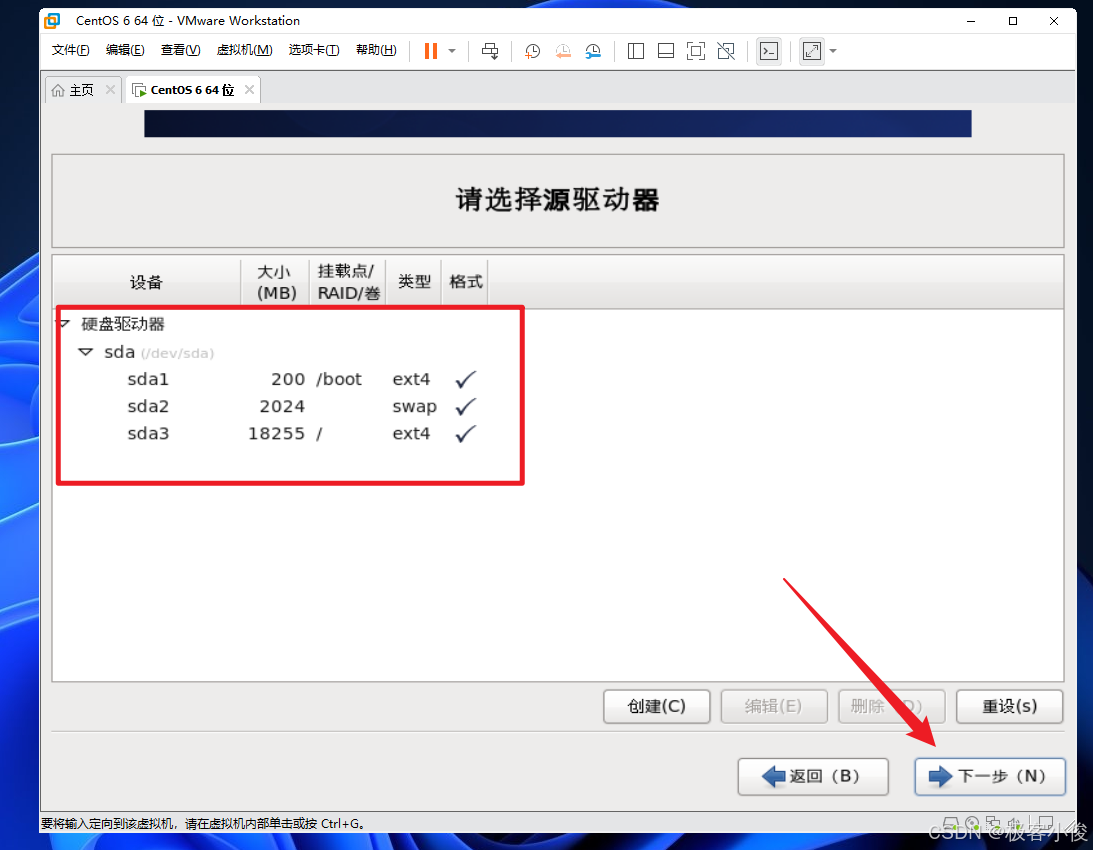Screen dimensions: 1093x850
Task: Click the CD/DVD drive status icon
Action: [972, 824]
